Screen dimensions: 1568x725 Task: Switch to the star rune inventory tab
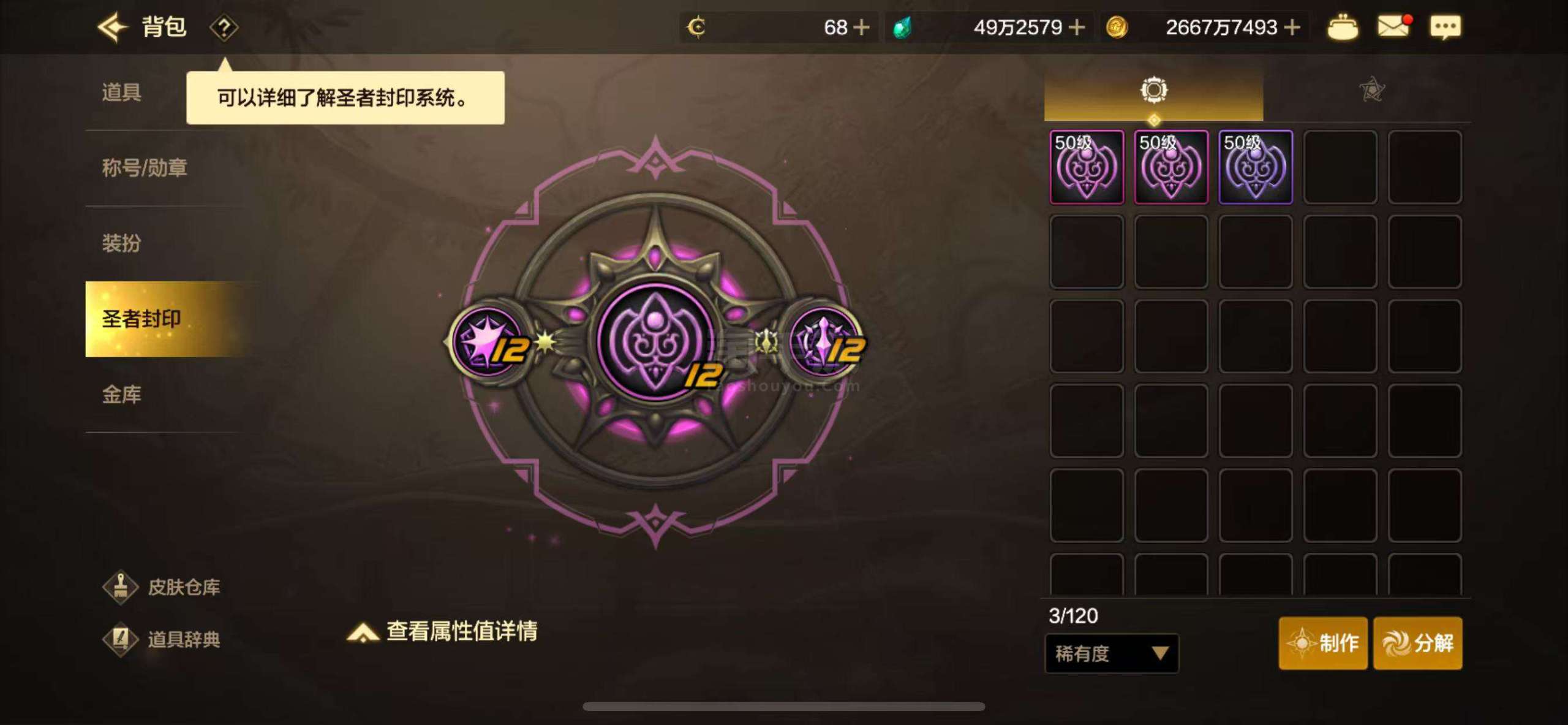click(1372, 91)
